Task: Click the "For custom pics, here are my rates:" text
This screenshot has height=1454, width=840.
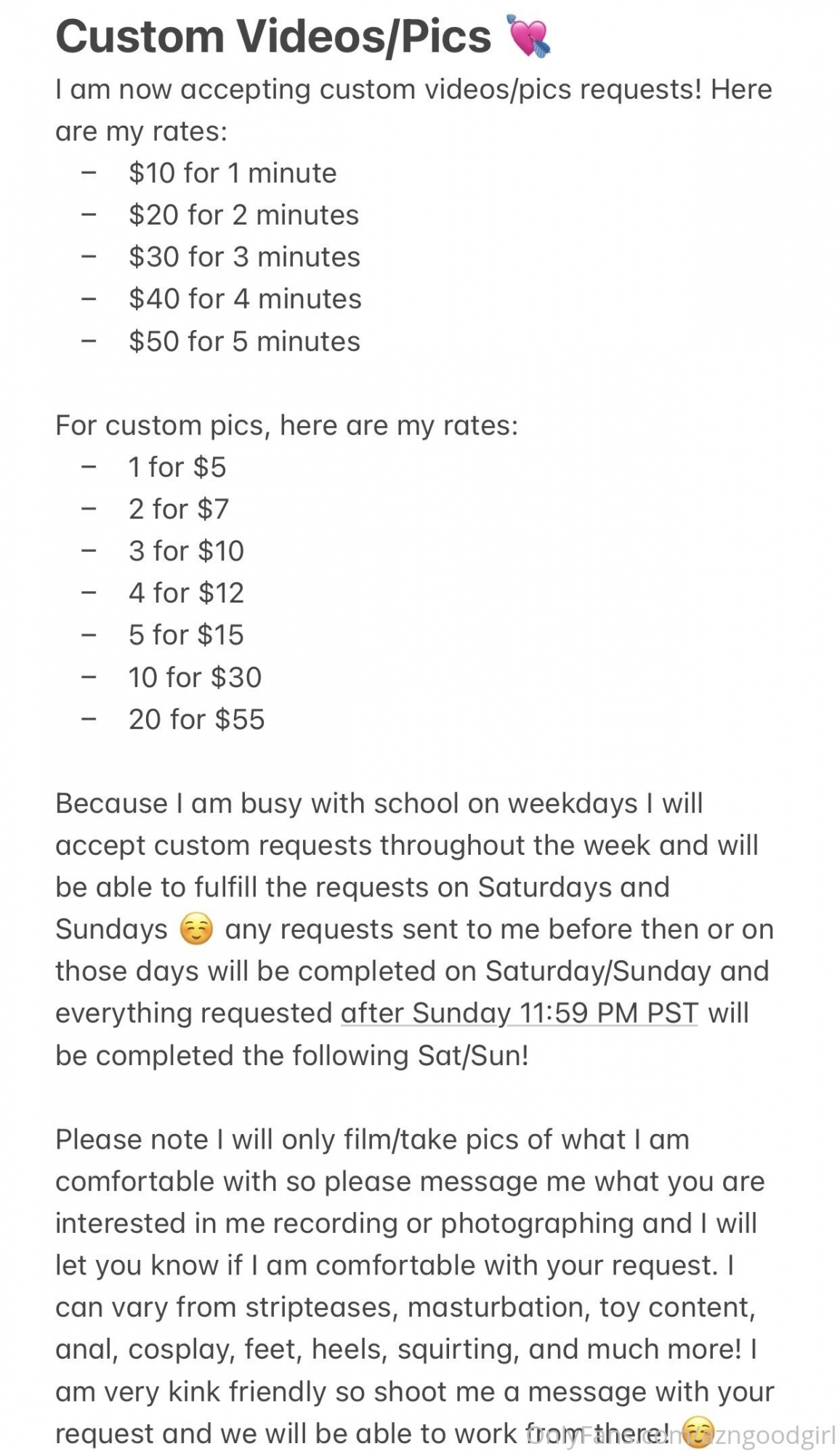Action: click(x=286, y=425)
